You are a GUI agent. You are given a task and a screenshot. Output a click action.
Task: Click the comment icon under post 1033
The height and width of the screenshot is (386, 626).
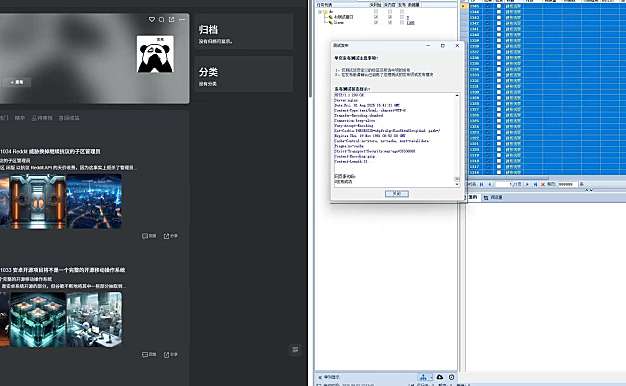coord(149,354)
